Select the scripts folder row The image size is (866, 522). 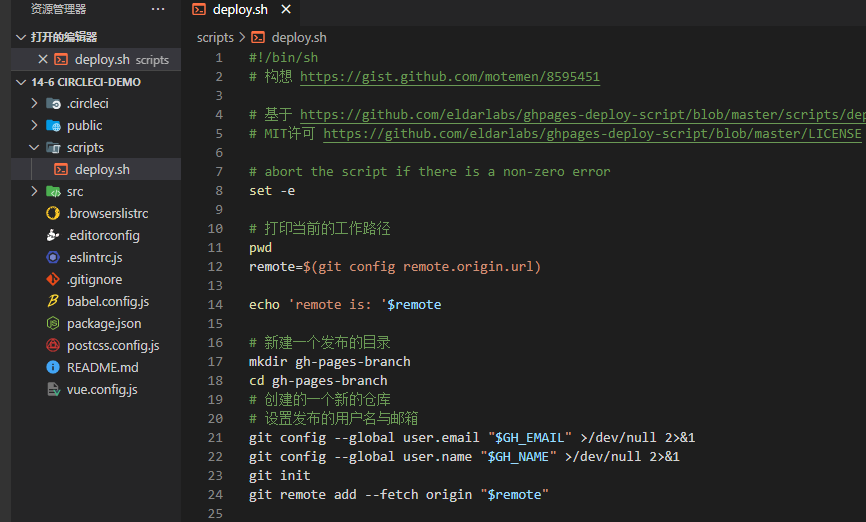[x=96, y=147]
